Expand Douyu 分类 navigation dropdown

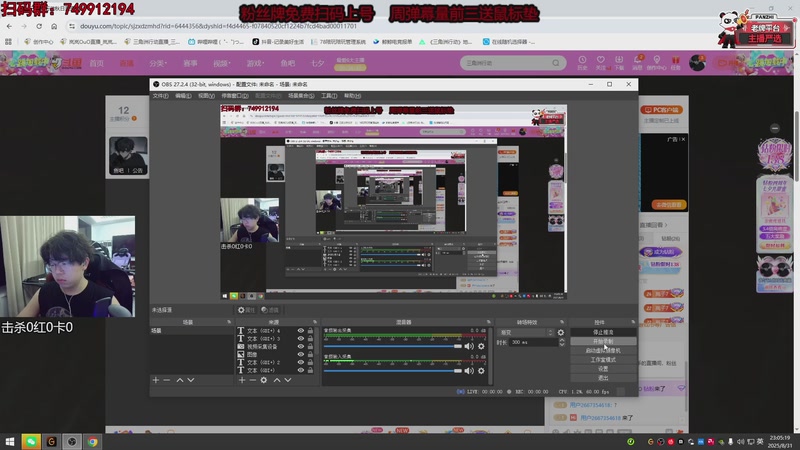coord(158,63)
